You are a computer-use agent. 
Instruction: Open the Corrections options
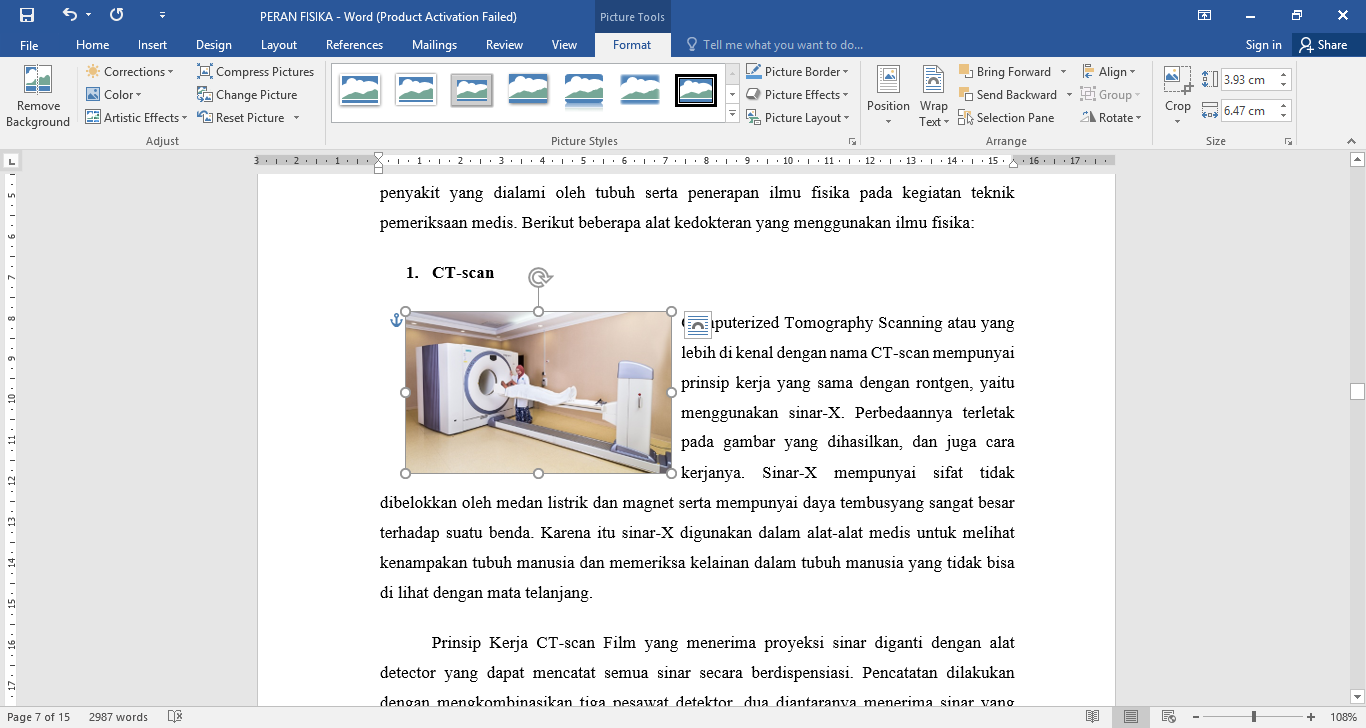(129, 72)
